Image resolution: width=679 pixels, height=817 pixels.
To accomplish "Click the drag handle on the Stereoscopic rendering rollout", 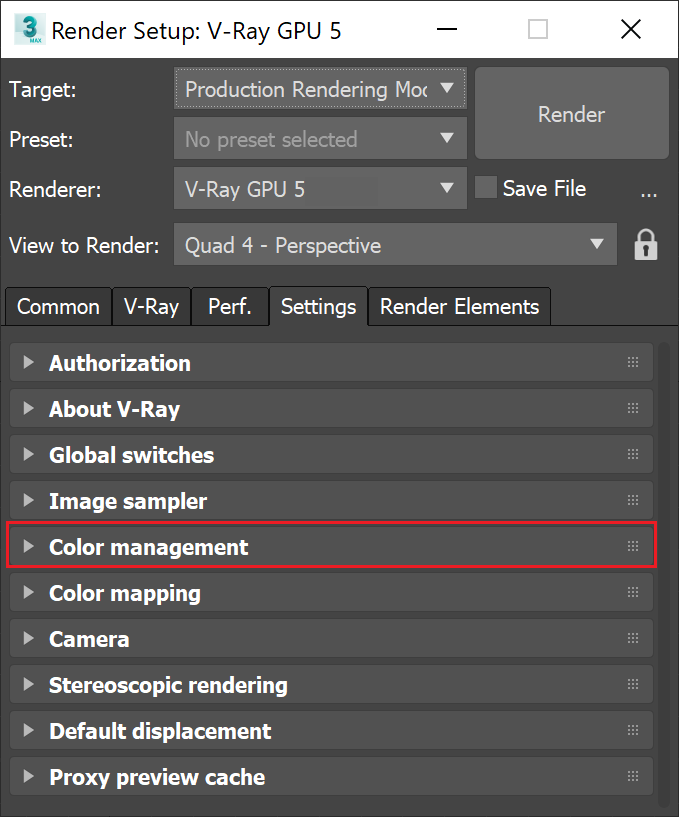I will (632, 684).
